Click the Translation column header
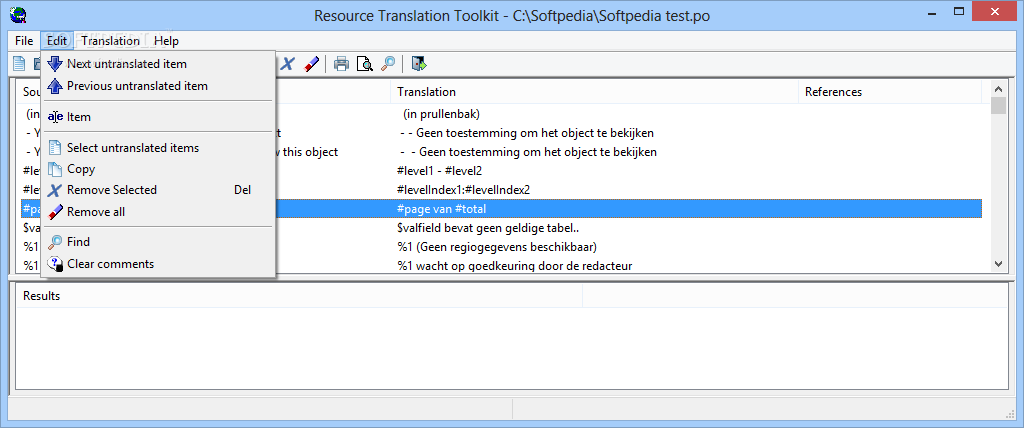This screenshot has width=1024, height=428. (594, 92)
